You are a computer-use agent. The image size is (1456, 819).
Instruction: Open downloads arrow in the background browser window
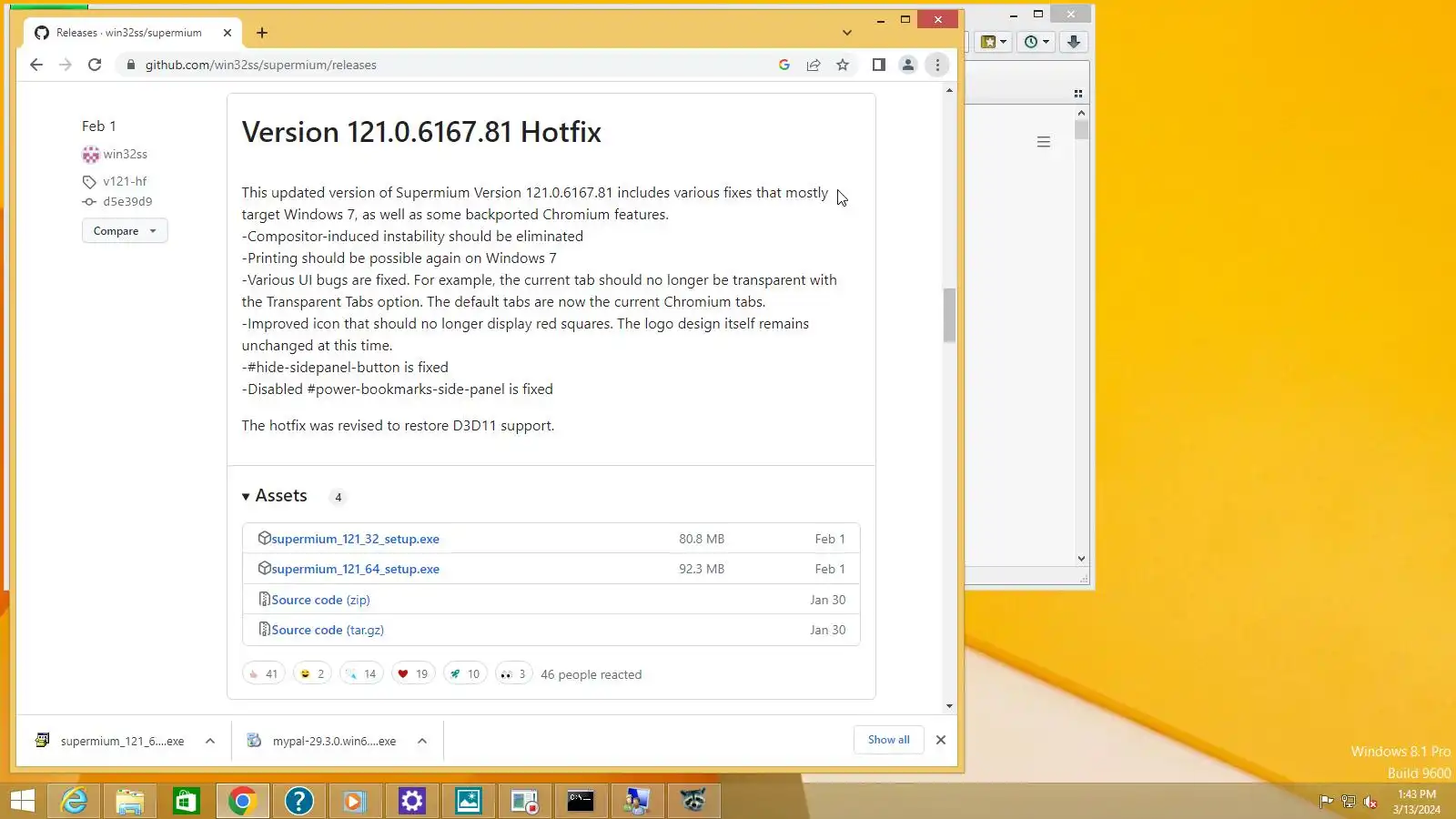[1074, 42]
